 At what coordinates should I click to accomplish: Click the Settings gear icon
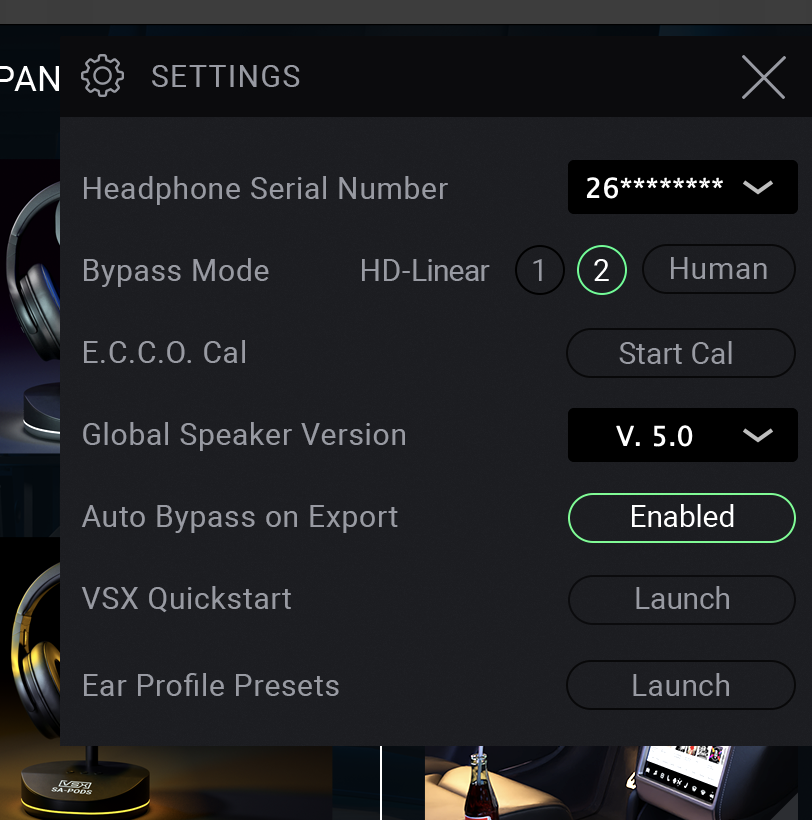102,76
